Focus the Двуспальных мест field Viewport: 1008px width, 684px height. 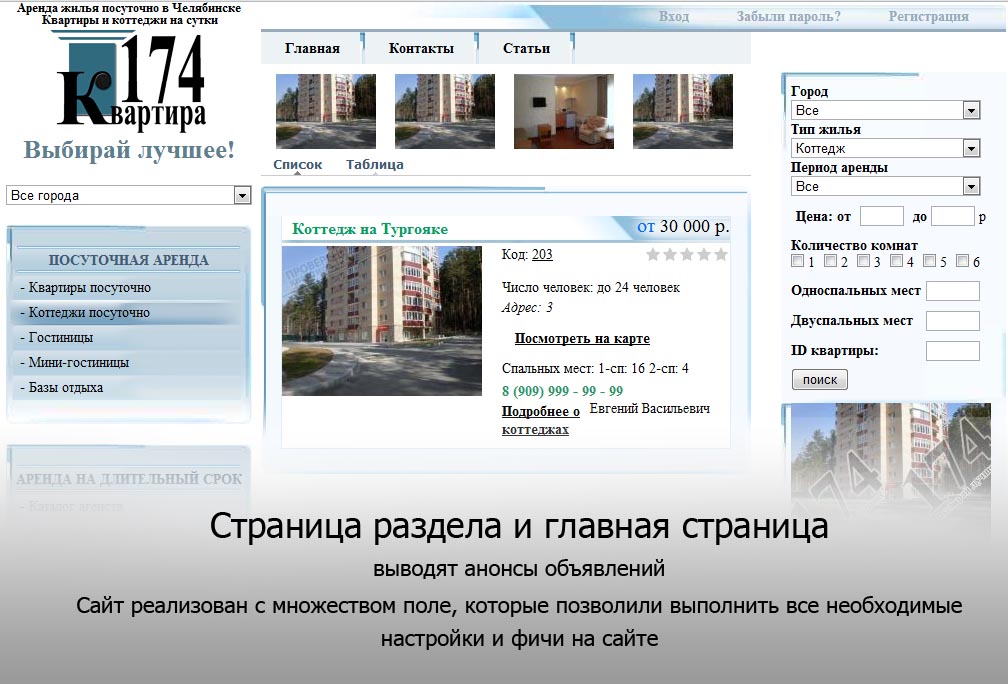tap(953, 321)
